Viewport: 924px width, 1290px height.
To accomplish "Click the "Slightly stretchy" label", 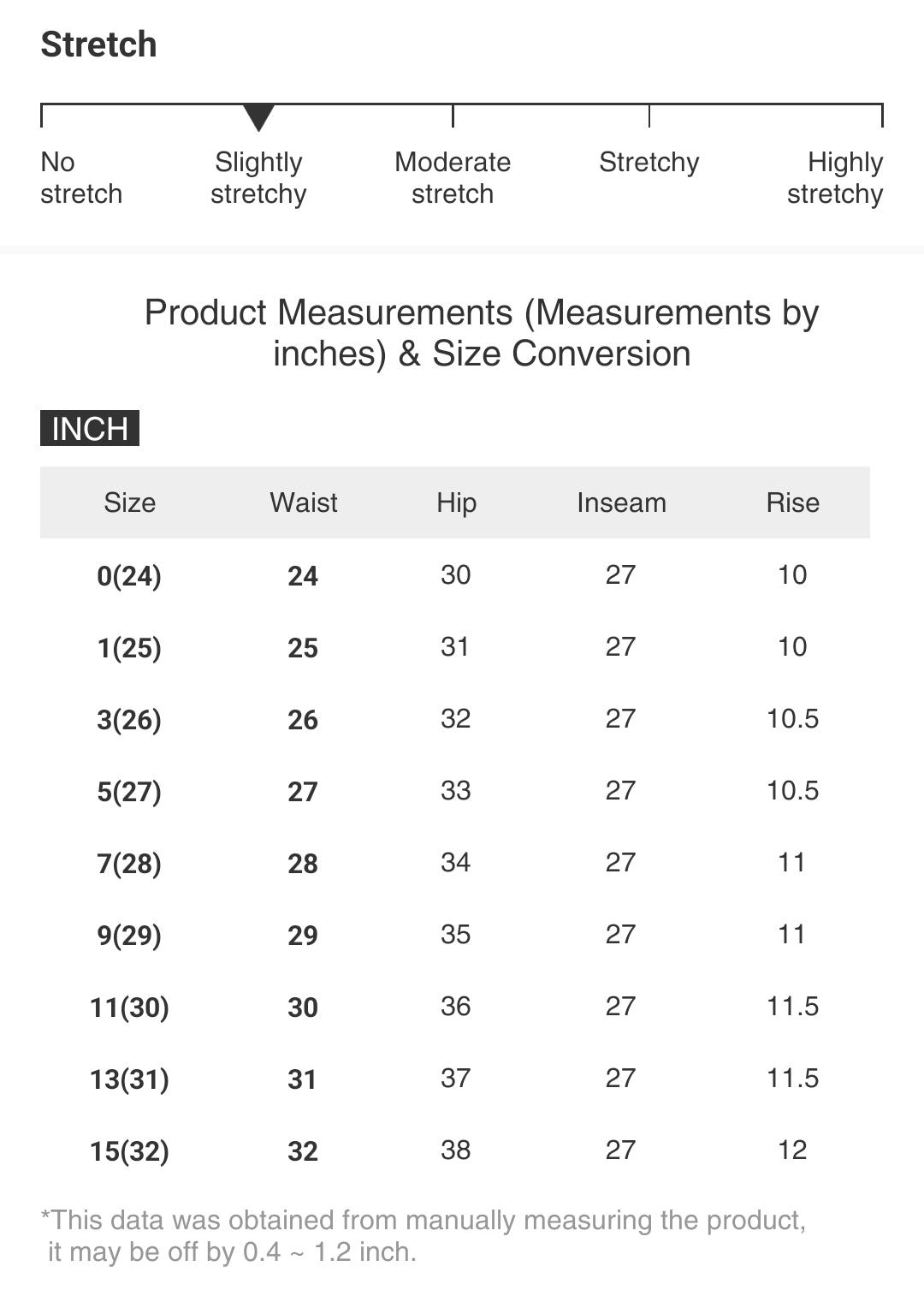I will (258, 178).
